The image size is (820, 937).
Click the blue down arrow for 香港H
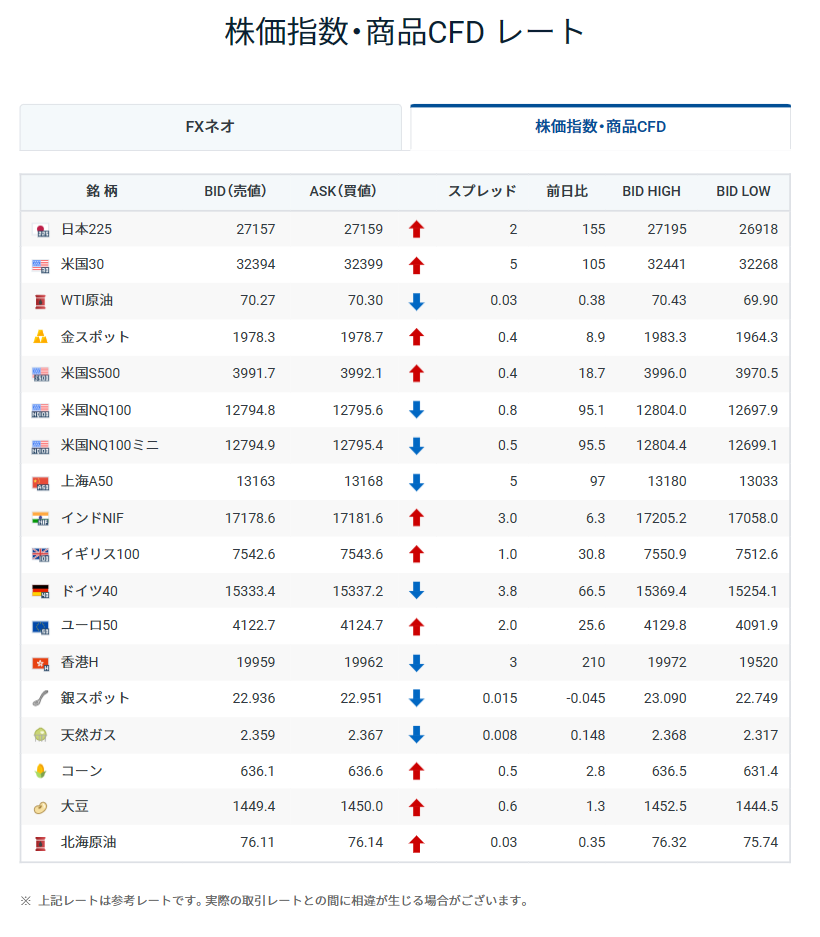[417, 663]
